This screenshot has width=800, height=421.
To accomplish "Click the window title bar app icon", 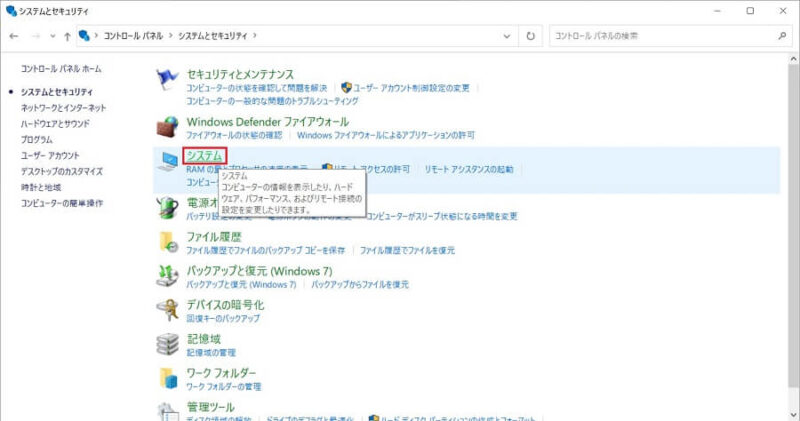I will 11,10.
